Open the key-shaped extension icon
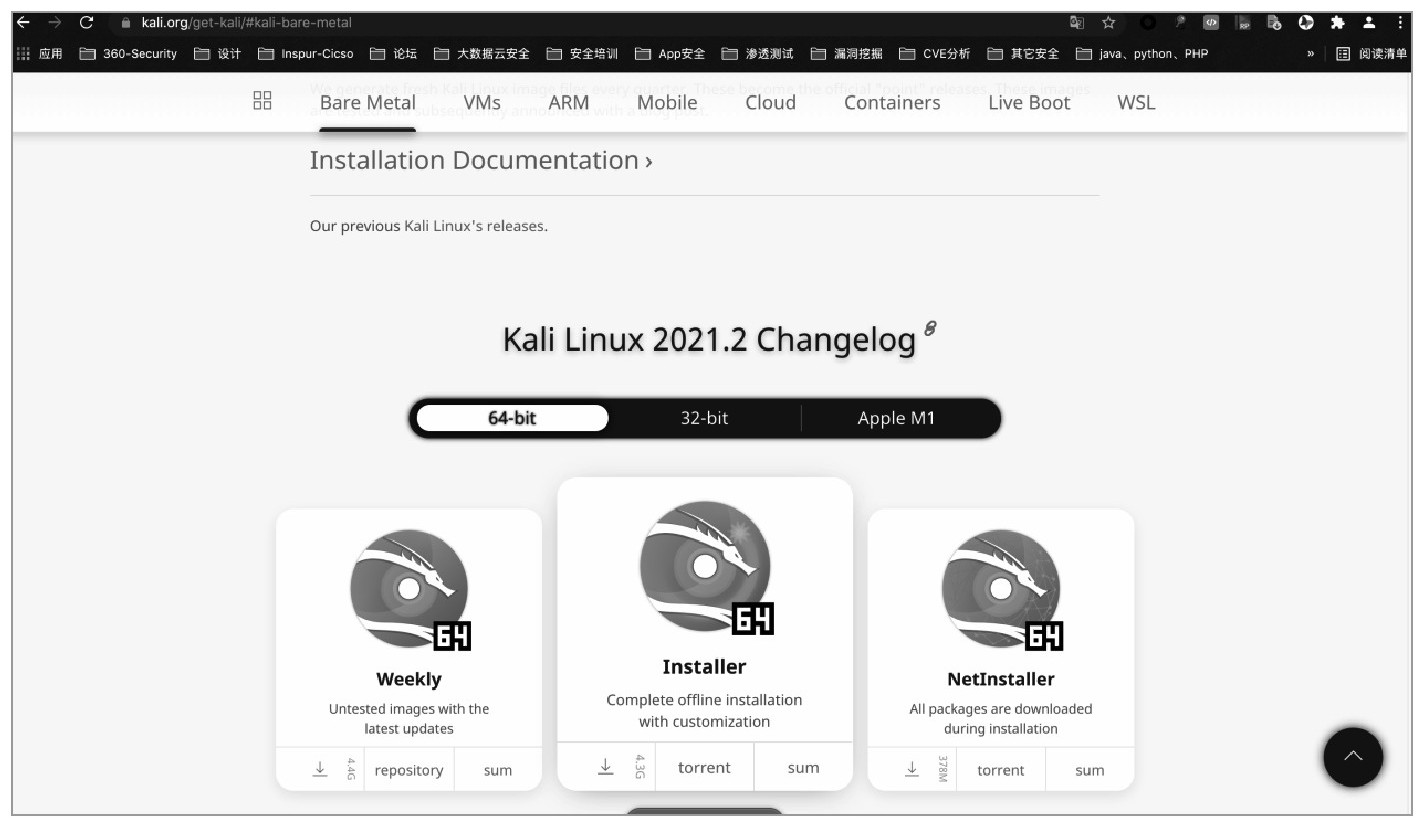 point(1180,22)
